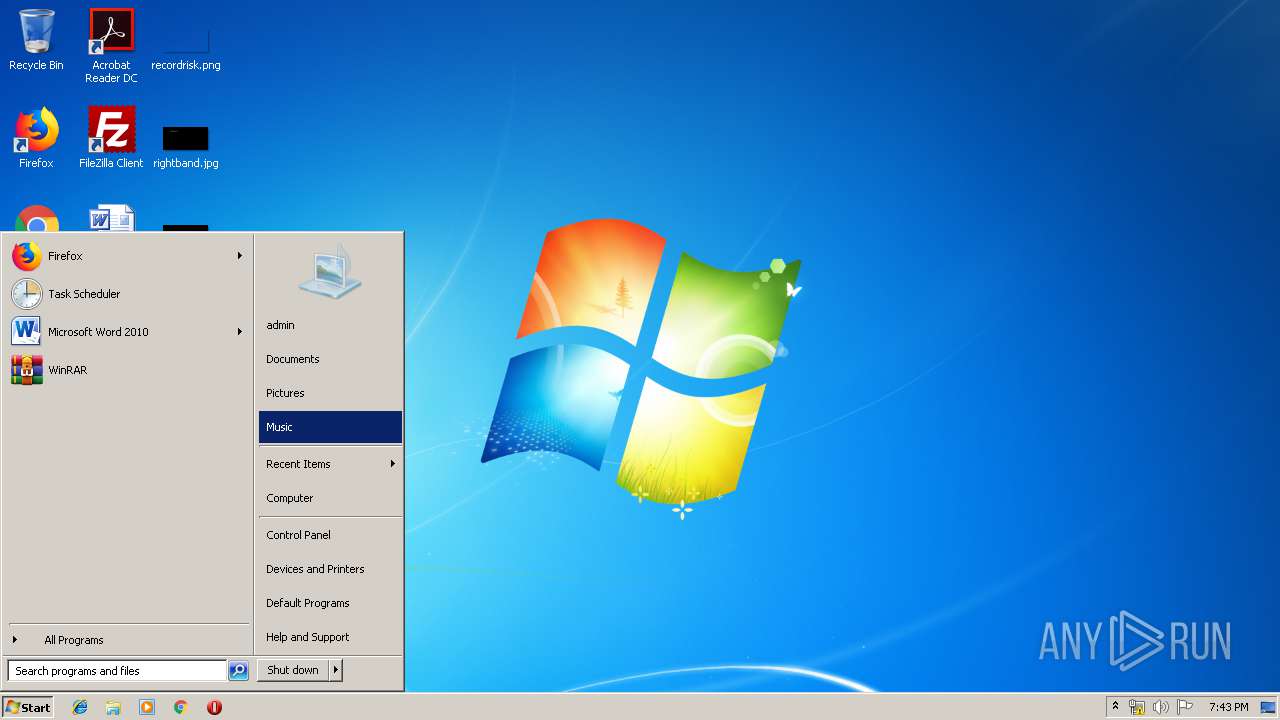The image size is (1280, 720).
Task: Open Music from the Start menu
Action: click(330, 427)
